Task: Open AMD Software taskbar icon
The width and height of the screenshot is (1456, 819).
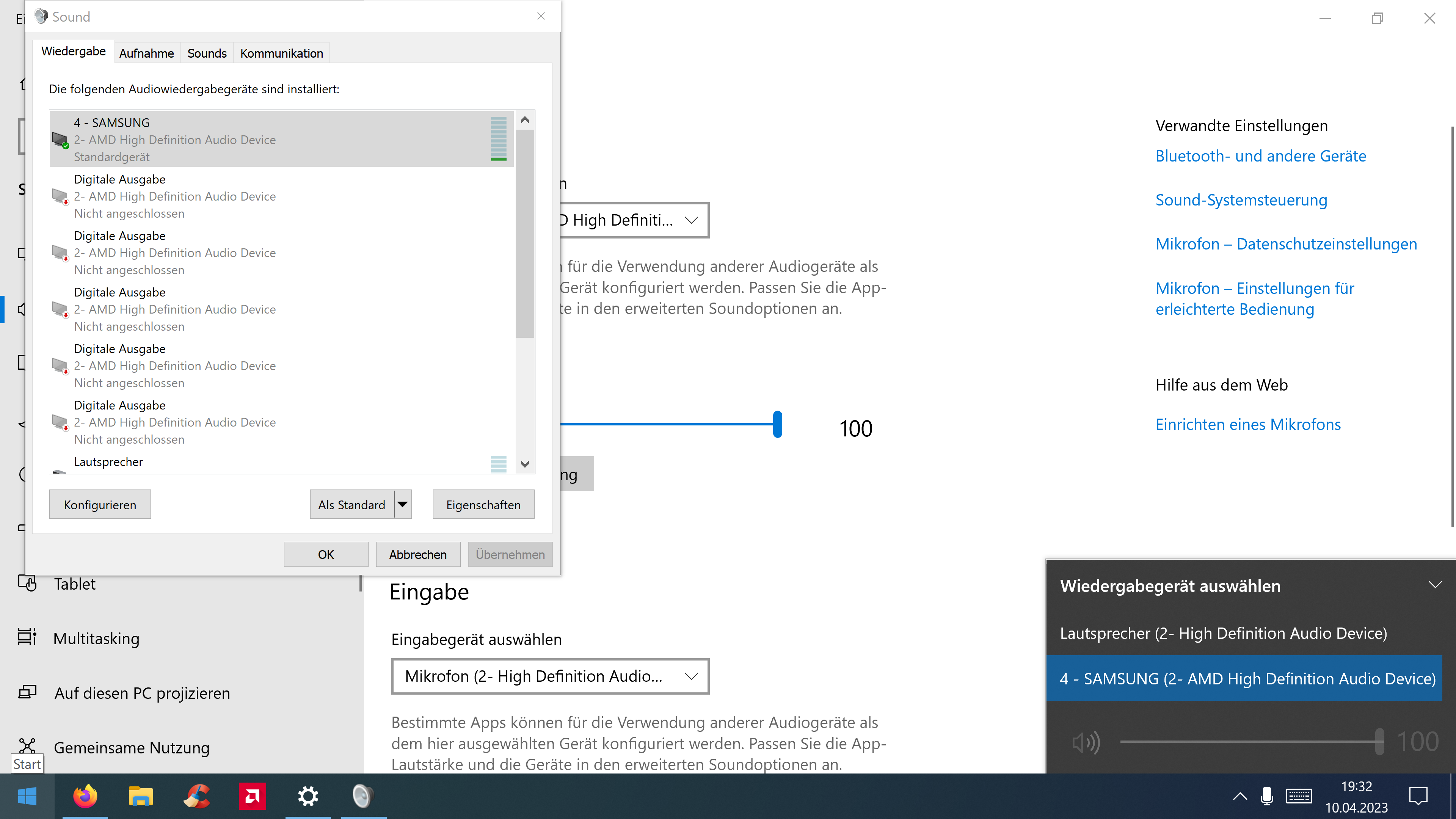Action: (252, 796)
